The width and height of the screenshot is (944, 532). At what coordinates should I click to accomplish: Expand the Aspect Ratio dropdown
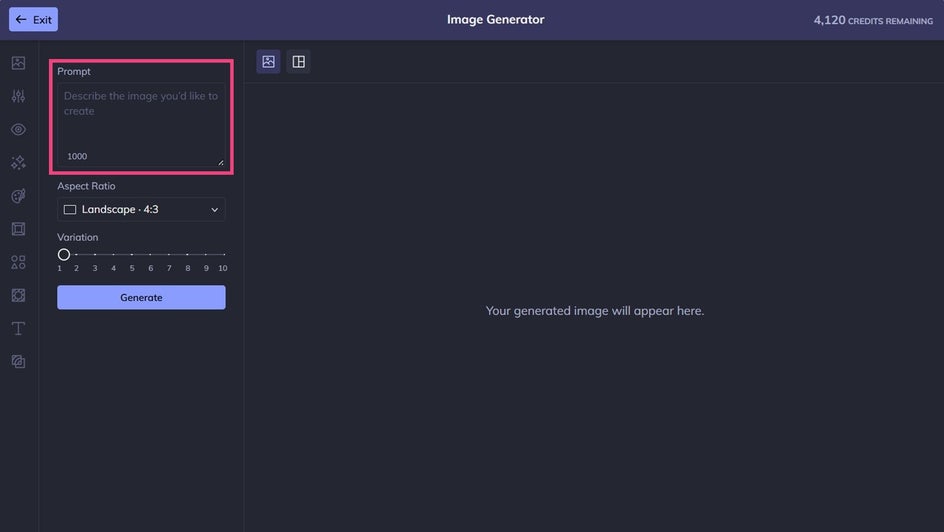141,209
